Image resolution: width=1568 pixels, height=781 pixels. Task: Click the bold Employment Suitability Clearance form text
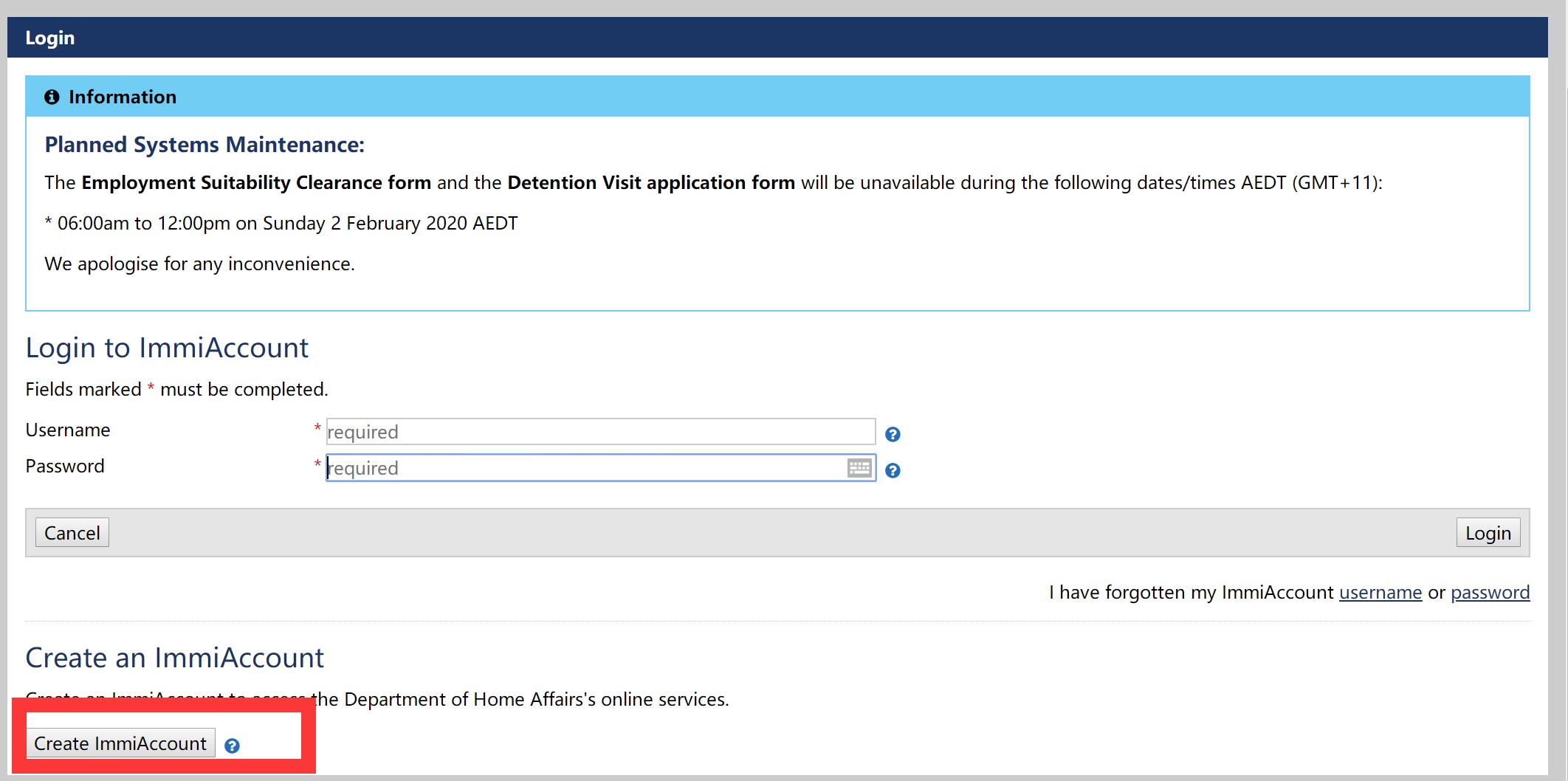click(x=256, y=183)
